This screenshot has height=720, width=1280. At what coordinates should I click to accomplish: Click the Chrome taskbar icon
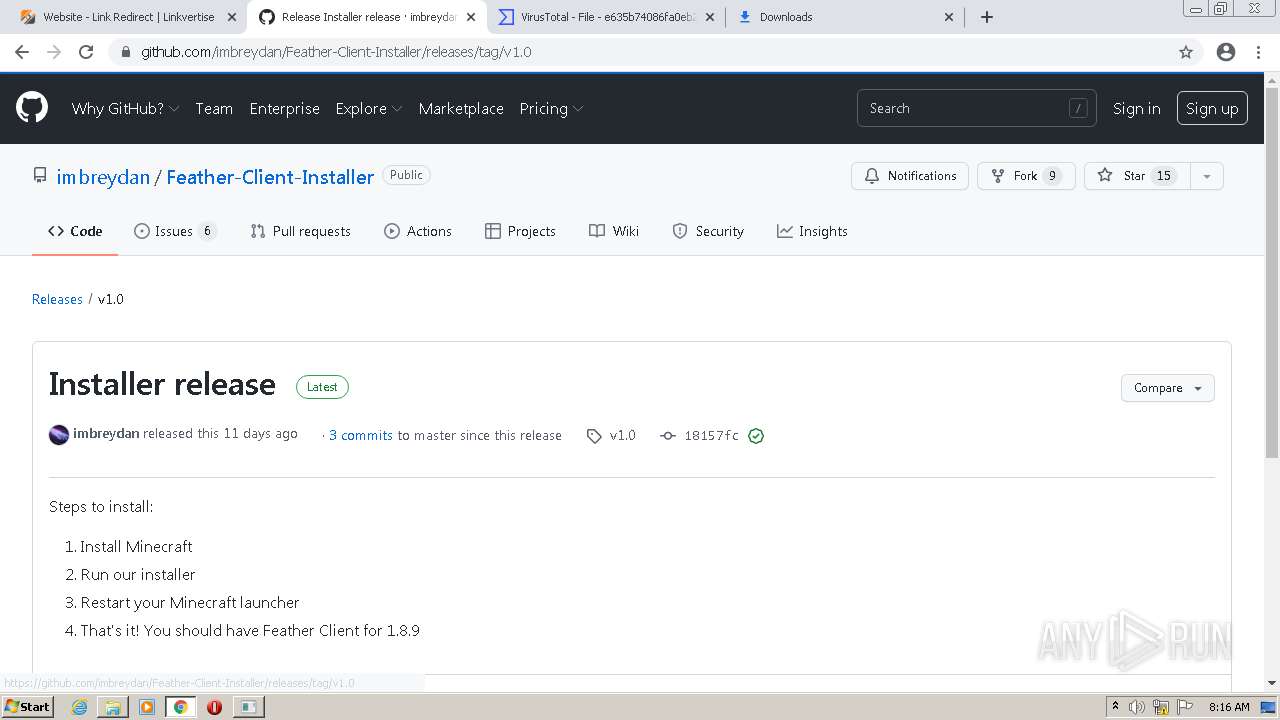181,707
